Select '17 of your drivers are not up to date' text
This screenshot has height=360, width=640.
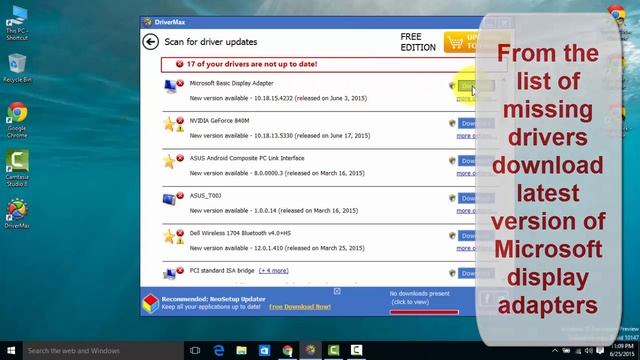point(252,64)
